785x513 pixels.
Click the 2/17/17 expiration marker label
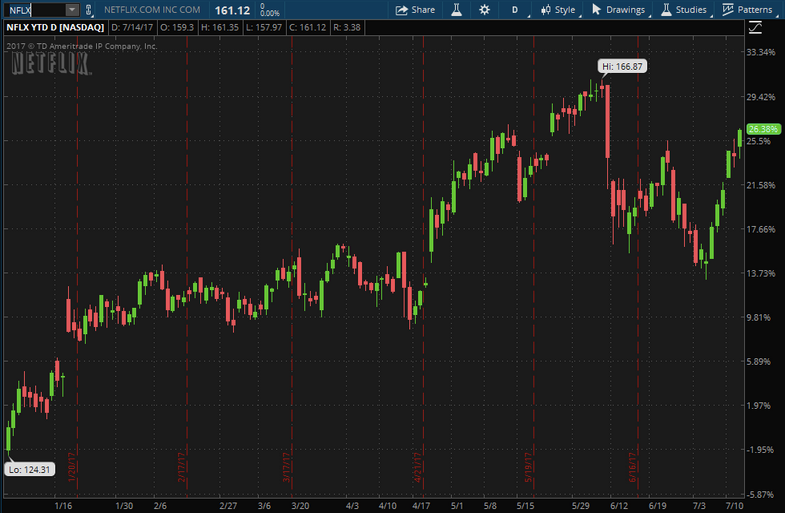click(x=181, y=467)
